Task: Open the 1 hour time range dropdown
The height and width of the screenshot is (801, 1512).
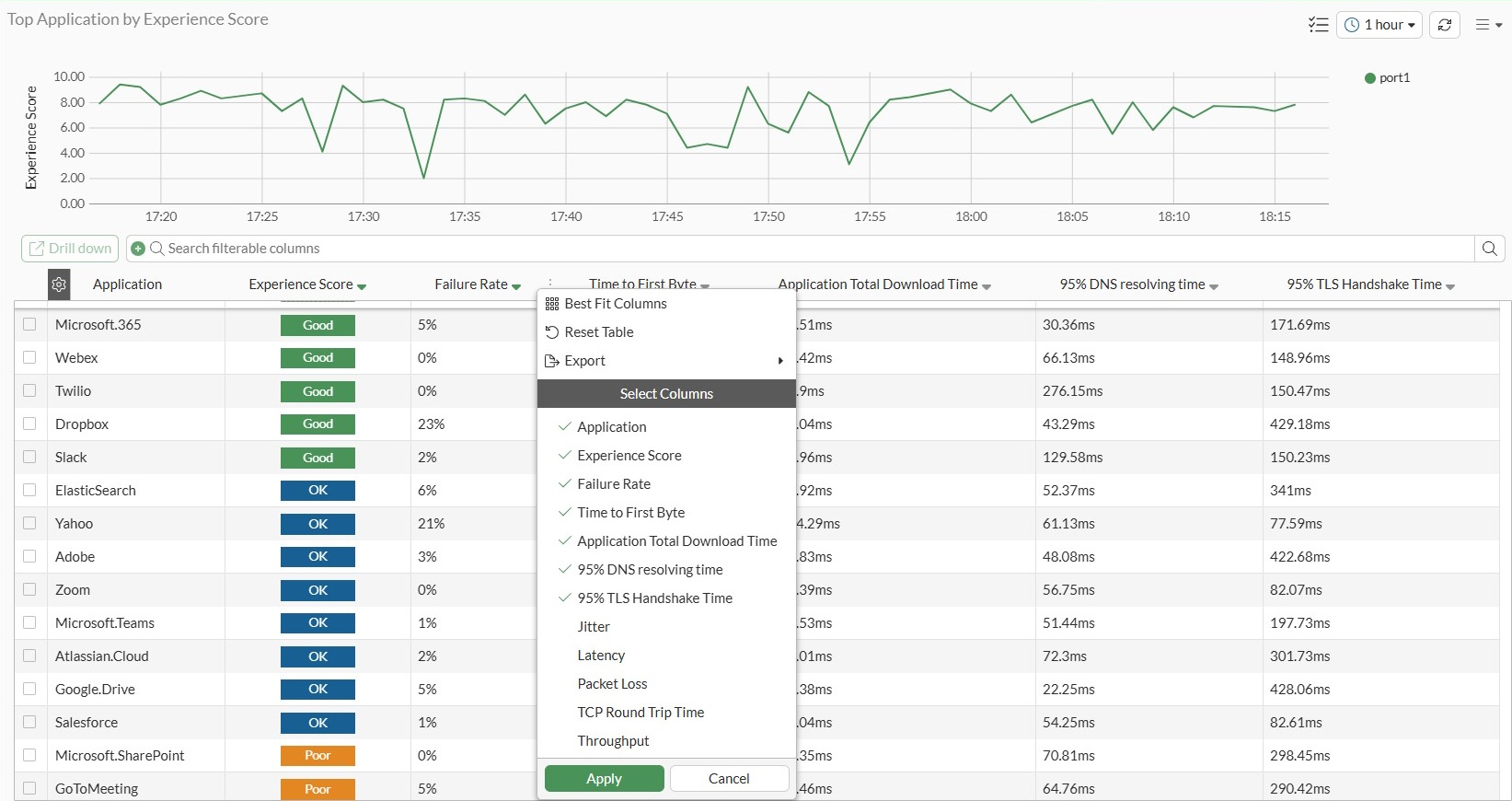Action: point(1379,25)
